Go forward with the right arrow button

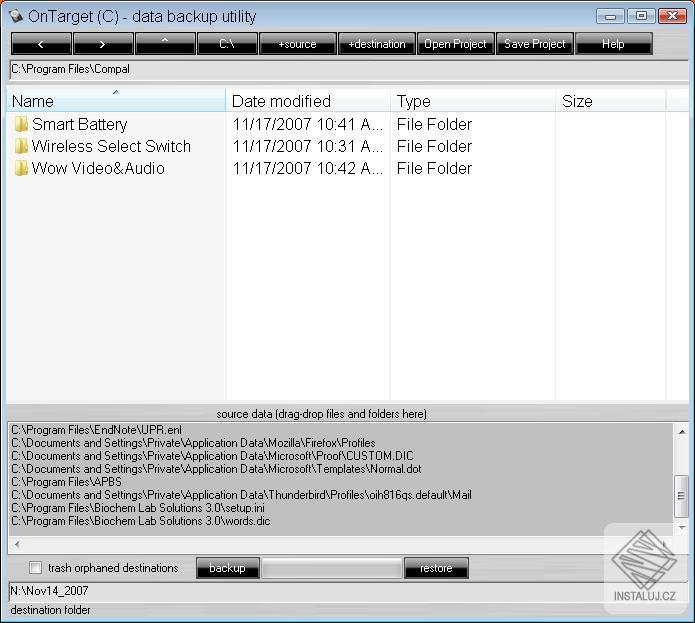click(x=103, y=43)
